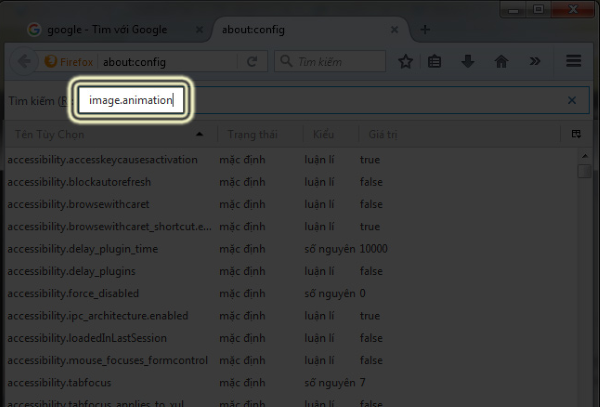Open a new tab with plus button
Viewport: 600px width, 407px height.
(x=424, y=30)
